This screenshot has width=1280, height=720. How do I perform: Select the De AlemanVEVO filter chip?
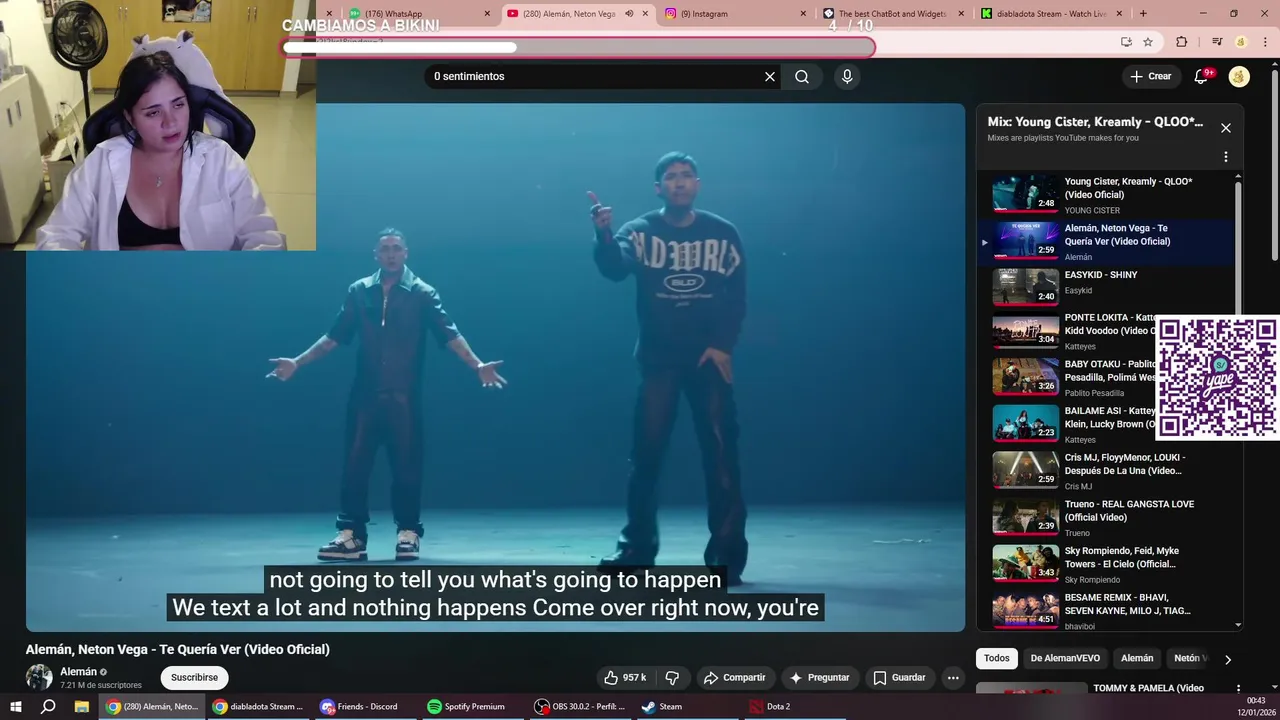pyautogui.click(x=1065, y=658)
